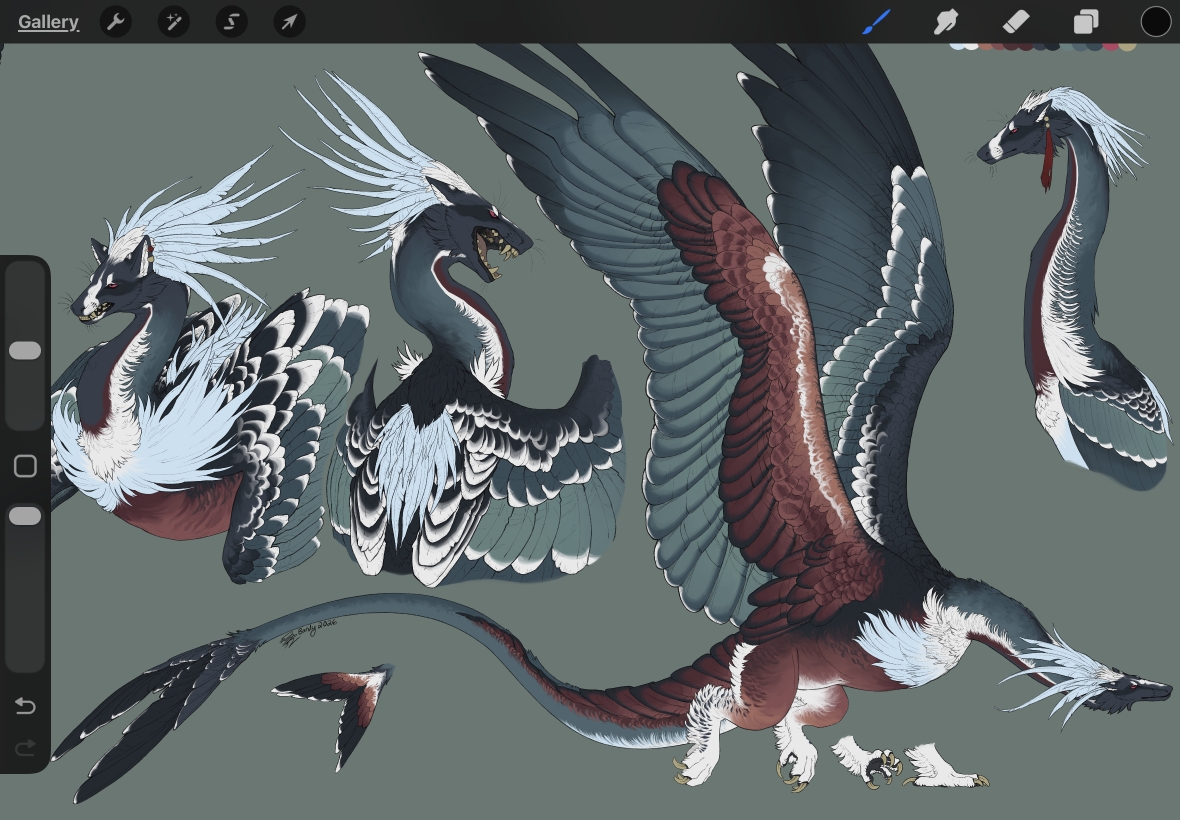
Task: Undo the last stroke
Action: pos(25,707)
